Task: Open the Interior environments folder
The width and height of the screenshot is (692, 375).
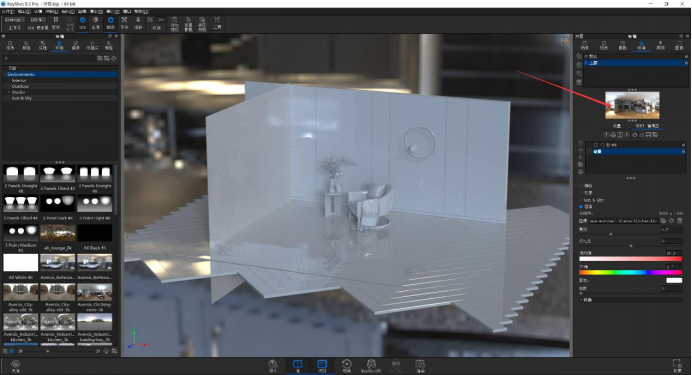Action: point(19,80)
